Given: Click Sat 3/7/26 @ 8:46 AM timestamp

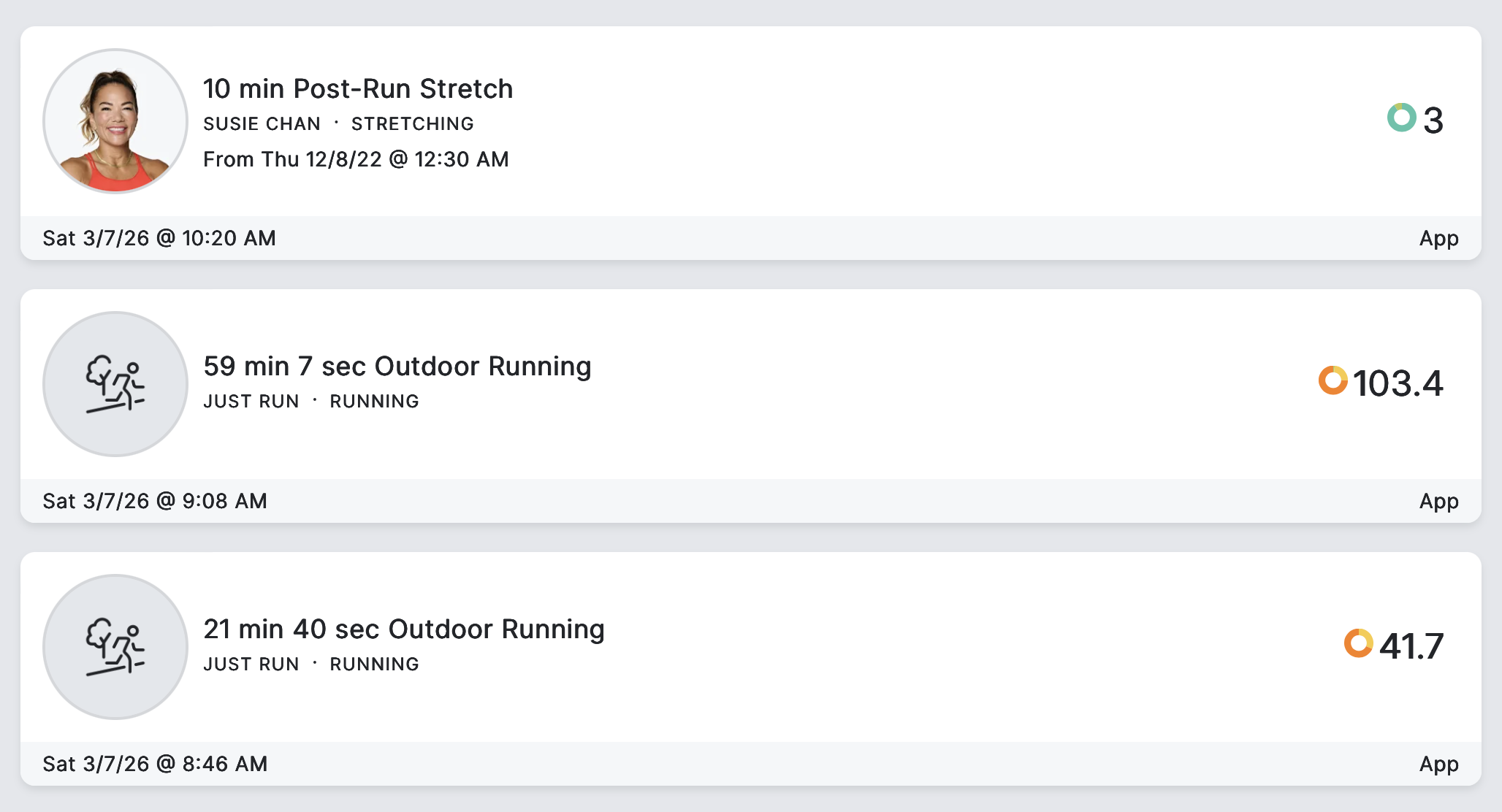Looking at the screenshot, I should click(155, 764).
